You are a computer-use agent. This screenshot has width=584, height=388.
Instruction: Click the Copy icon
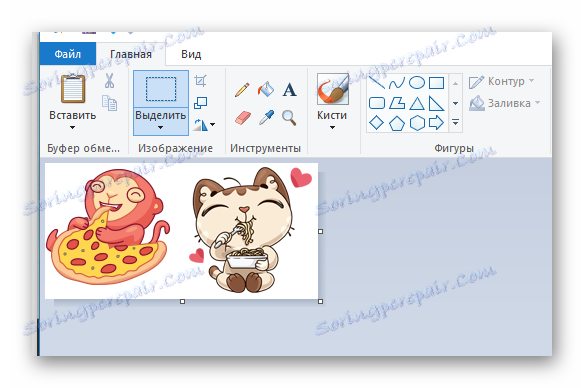click(110, 103)
